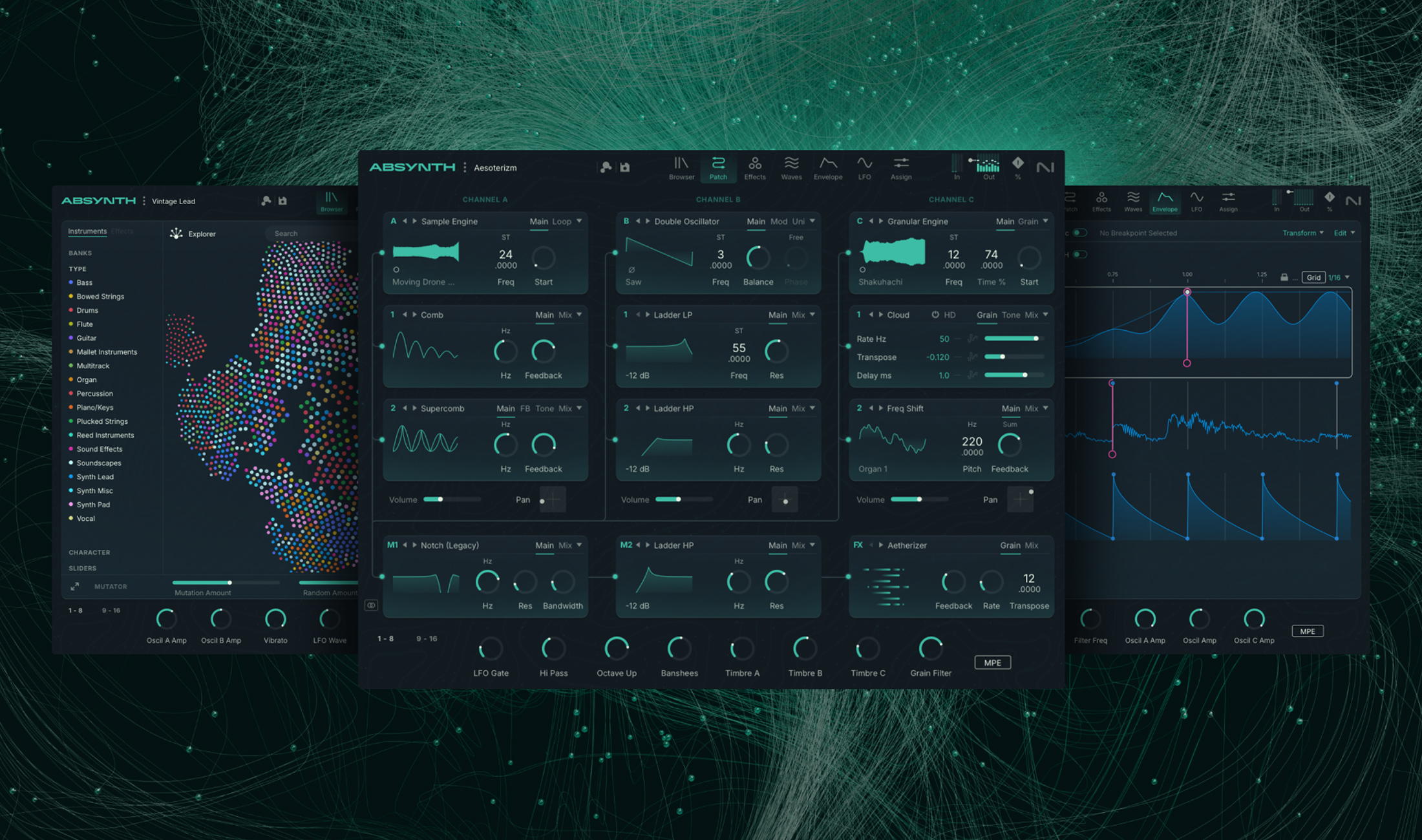
Task: Toggle the lock icon beside Grid button
Action: point(1284,277)
